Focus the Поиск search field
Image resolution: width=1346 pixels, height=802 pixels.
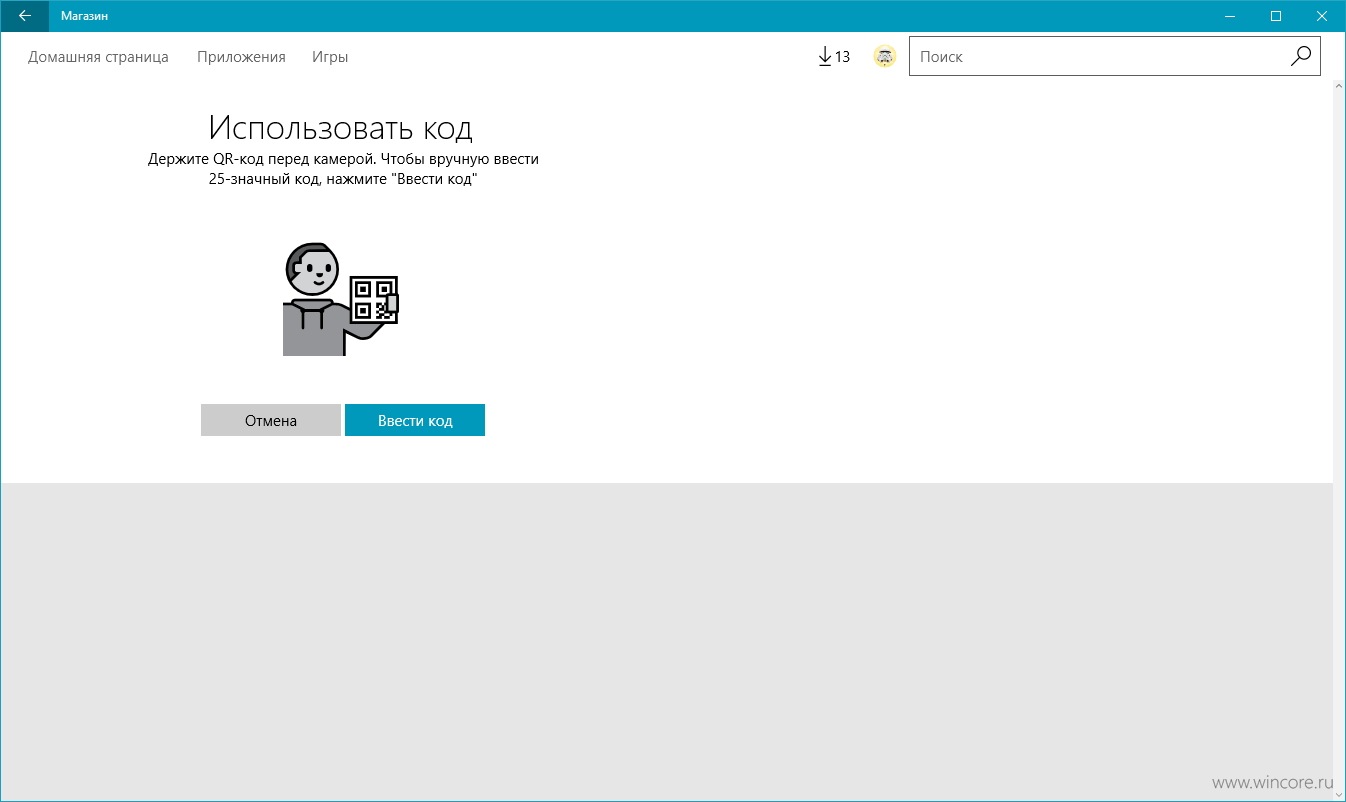pos(1114,57)
